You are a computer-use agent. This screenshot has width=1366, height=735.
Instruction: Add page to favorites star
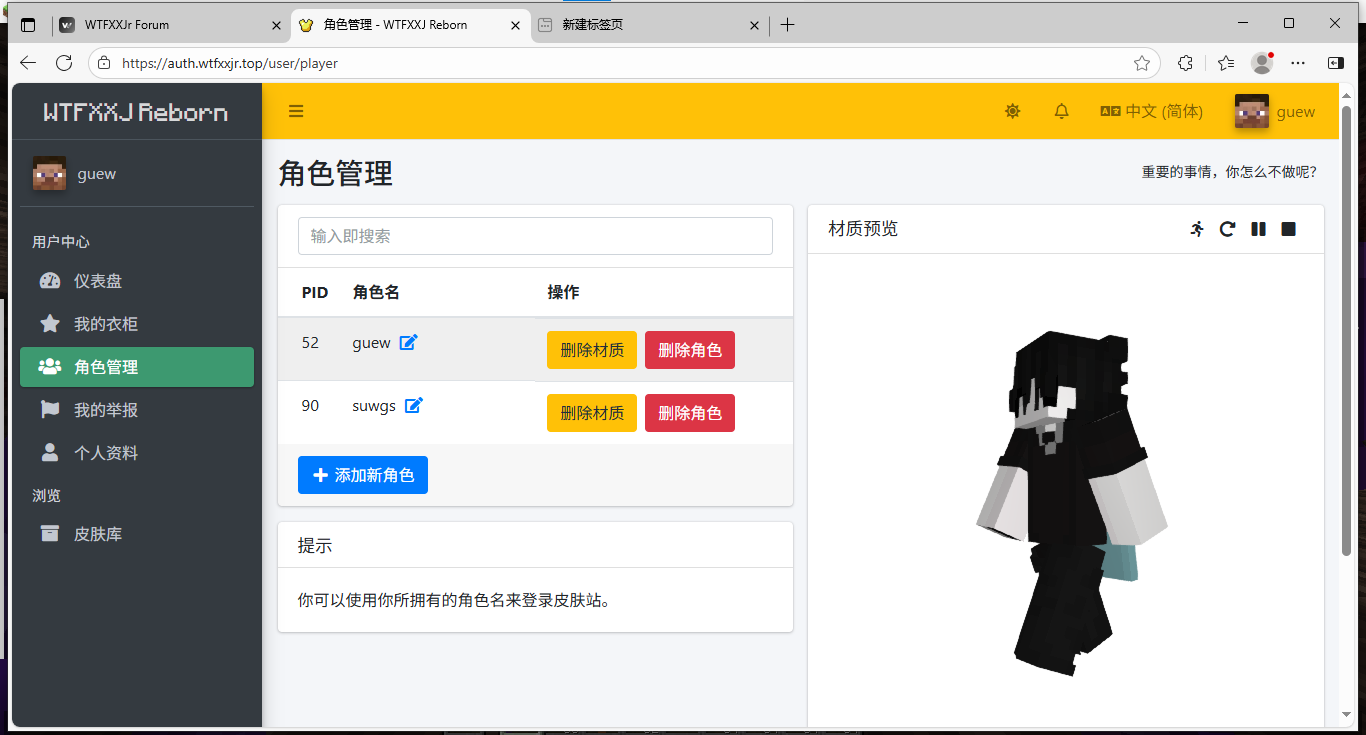point(1142,63)
